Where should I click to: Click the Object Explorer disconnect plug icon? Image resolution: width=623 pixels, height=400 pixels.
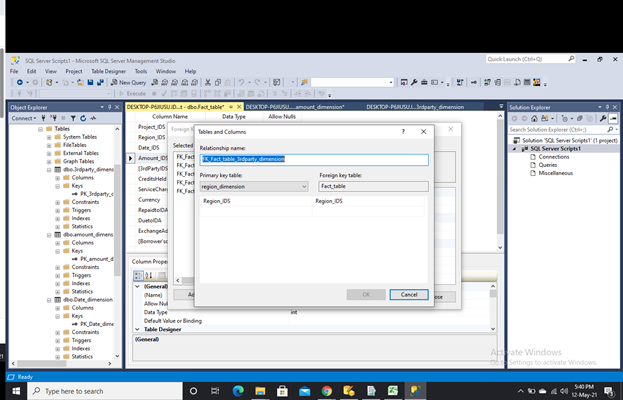(53, 118)
